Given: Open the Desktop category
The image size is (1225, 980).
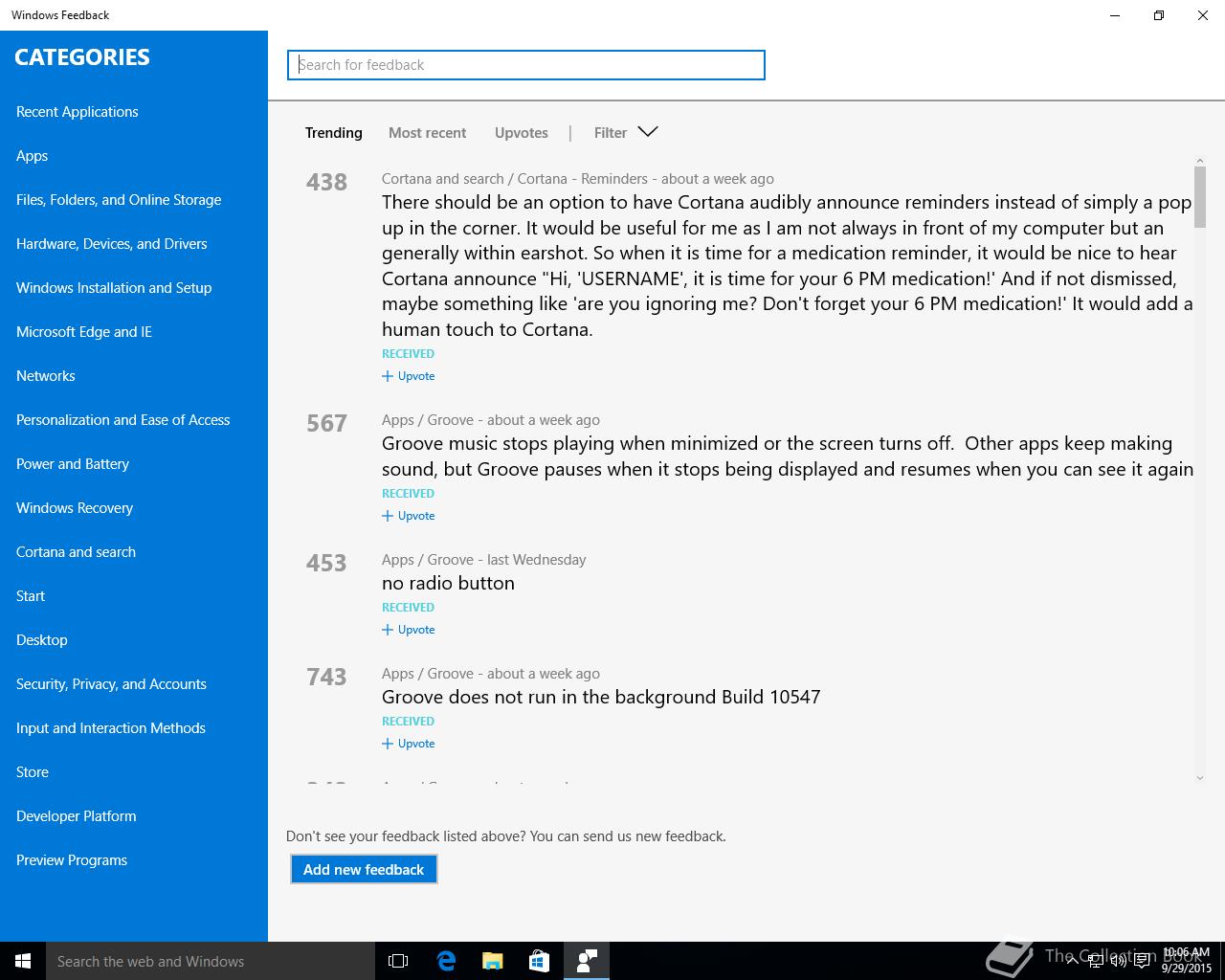Looking at the screenshot, I should point(42,640).
